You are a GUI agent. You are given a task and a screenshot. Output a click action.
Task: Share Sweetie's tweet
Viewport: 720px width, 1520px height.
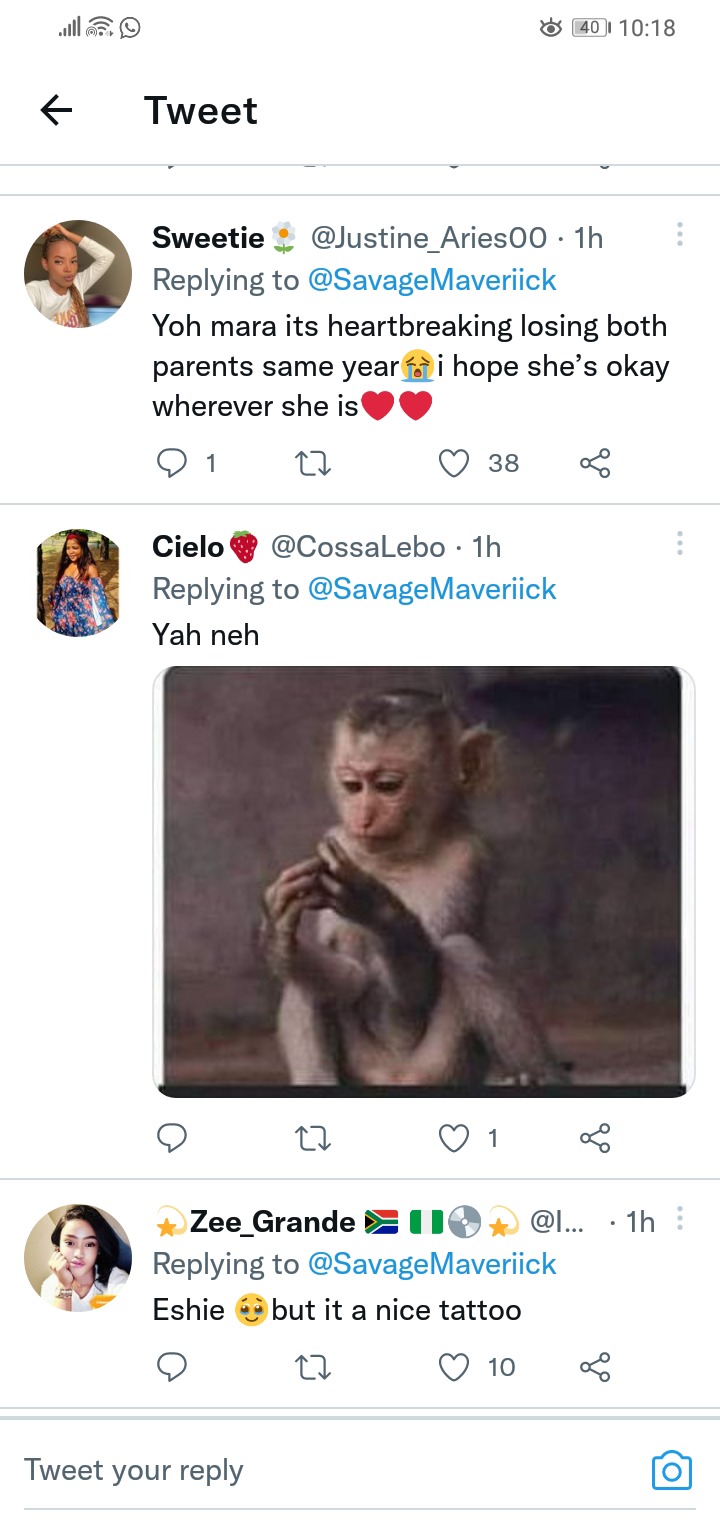(595, 462)
